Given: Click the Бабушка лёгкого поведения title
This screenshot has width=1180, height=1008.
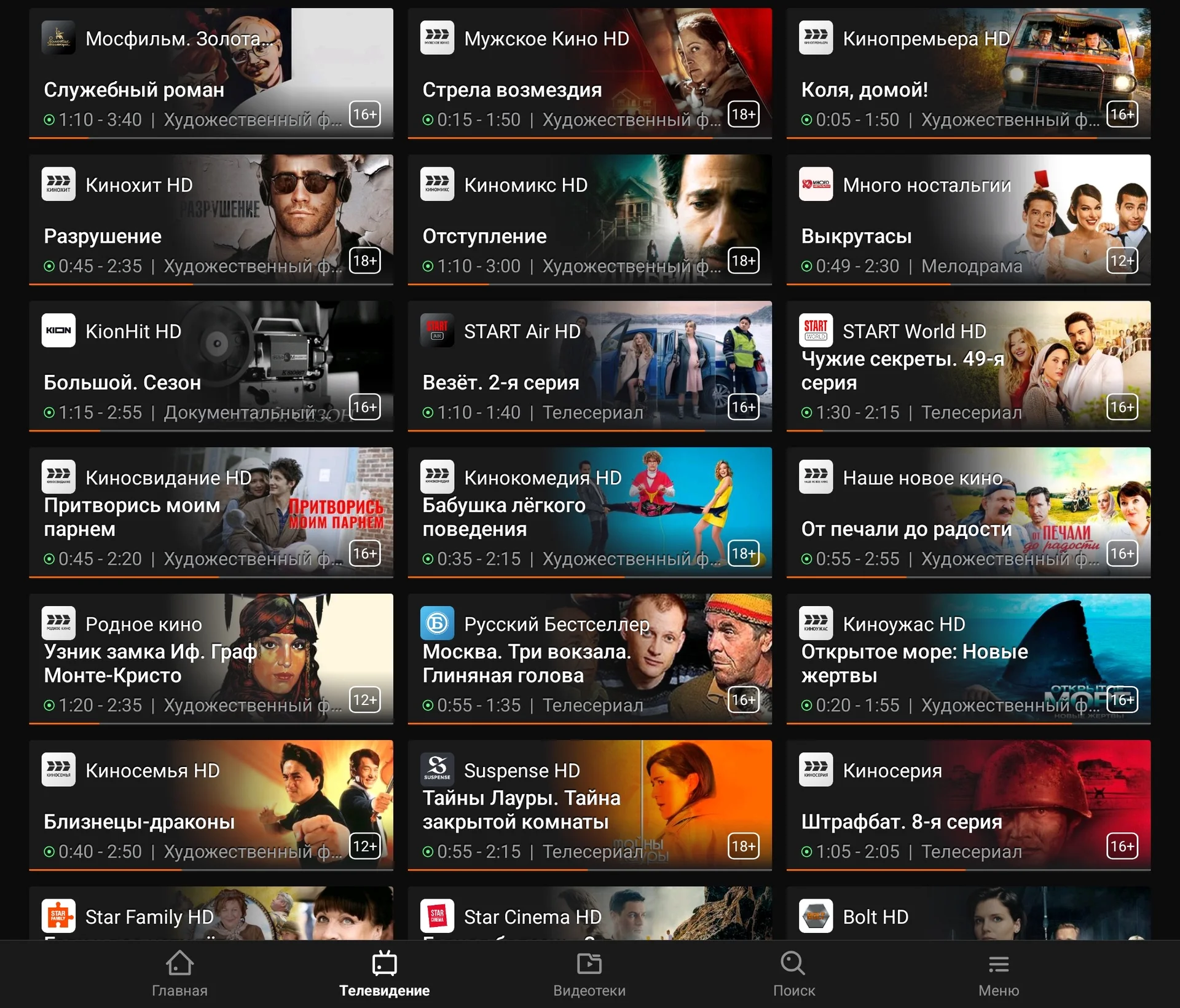Looking at the screenshot, I should (503, 517).
